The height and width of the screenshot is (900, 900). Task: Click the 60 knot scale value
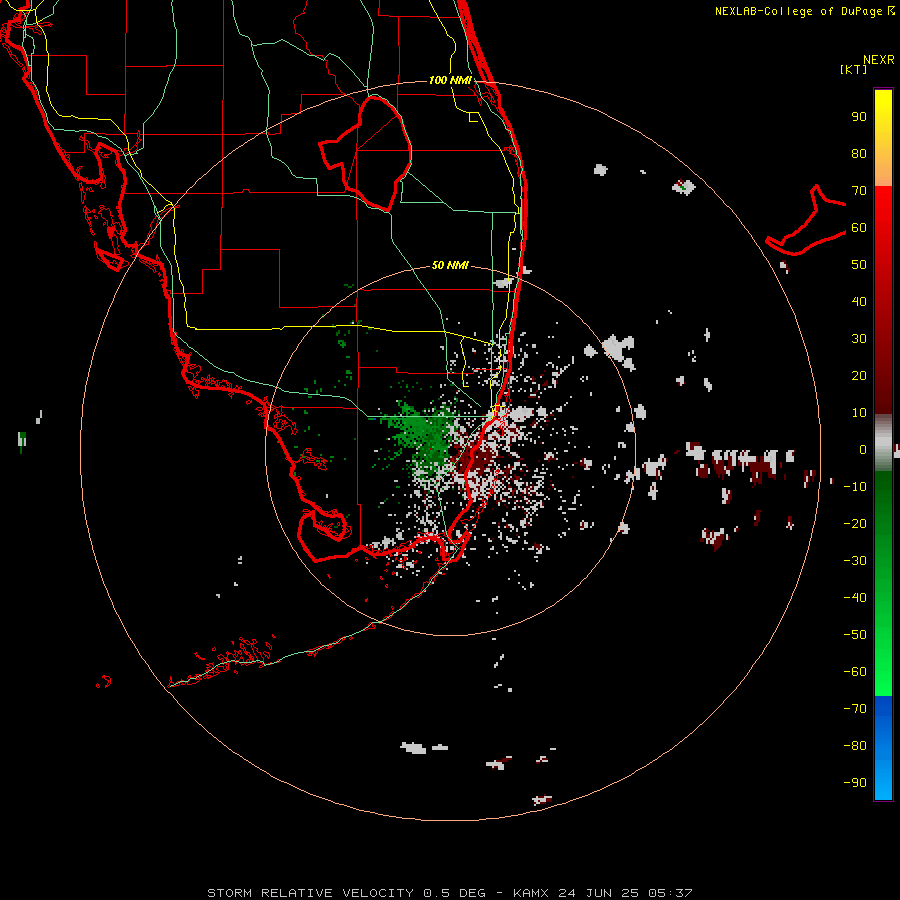(859, 228)
